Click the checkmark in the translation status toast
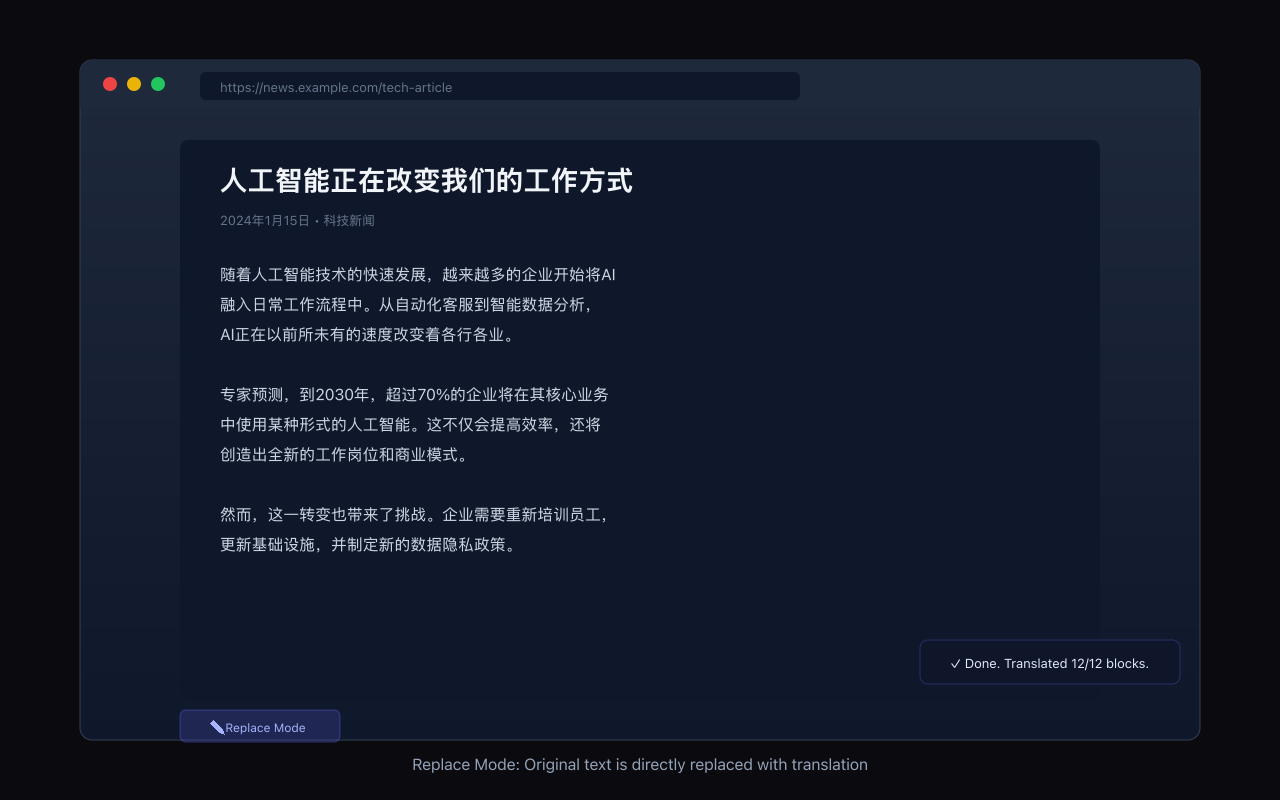This screenshot has width=1280, height=800. pos(956,662)
